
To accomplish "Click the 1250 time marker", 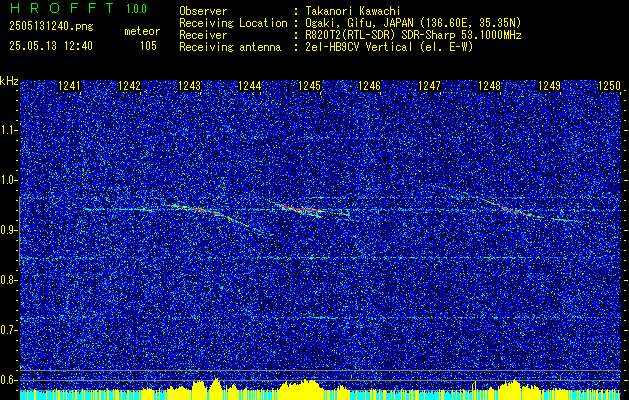I will (x=609, y=86).
